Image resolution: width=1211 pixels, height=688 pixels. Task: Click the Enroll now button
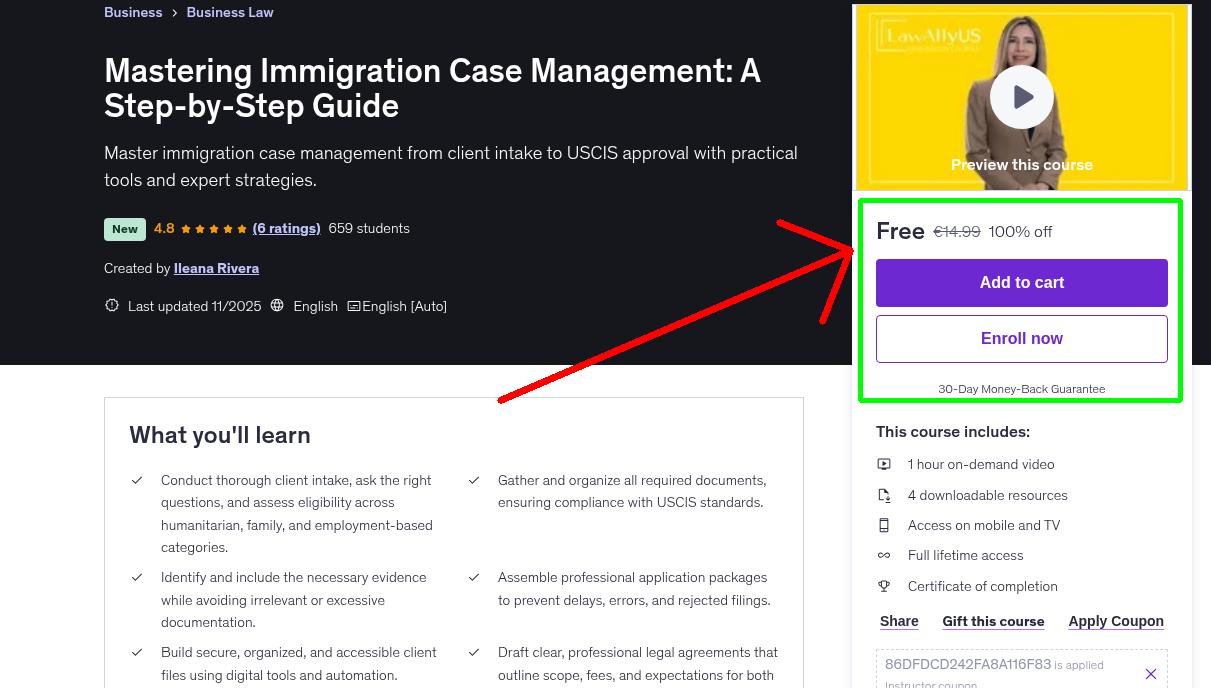pyautogui.click(x=1021, y=338)
